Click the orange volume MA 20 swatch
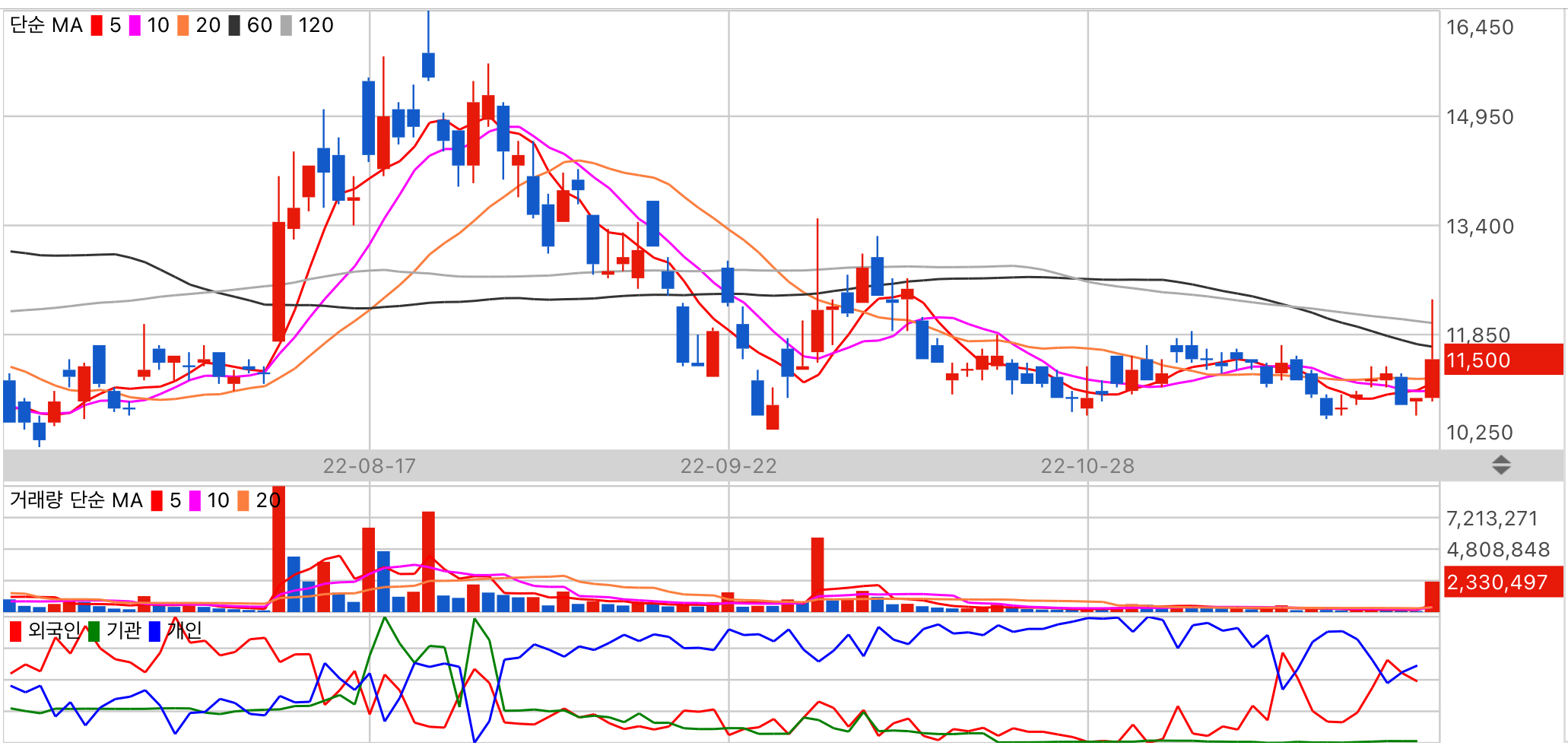The height and width of the screenshot is (752, 1568). [243, 500]
